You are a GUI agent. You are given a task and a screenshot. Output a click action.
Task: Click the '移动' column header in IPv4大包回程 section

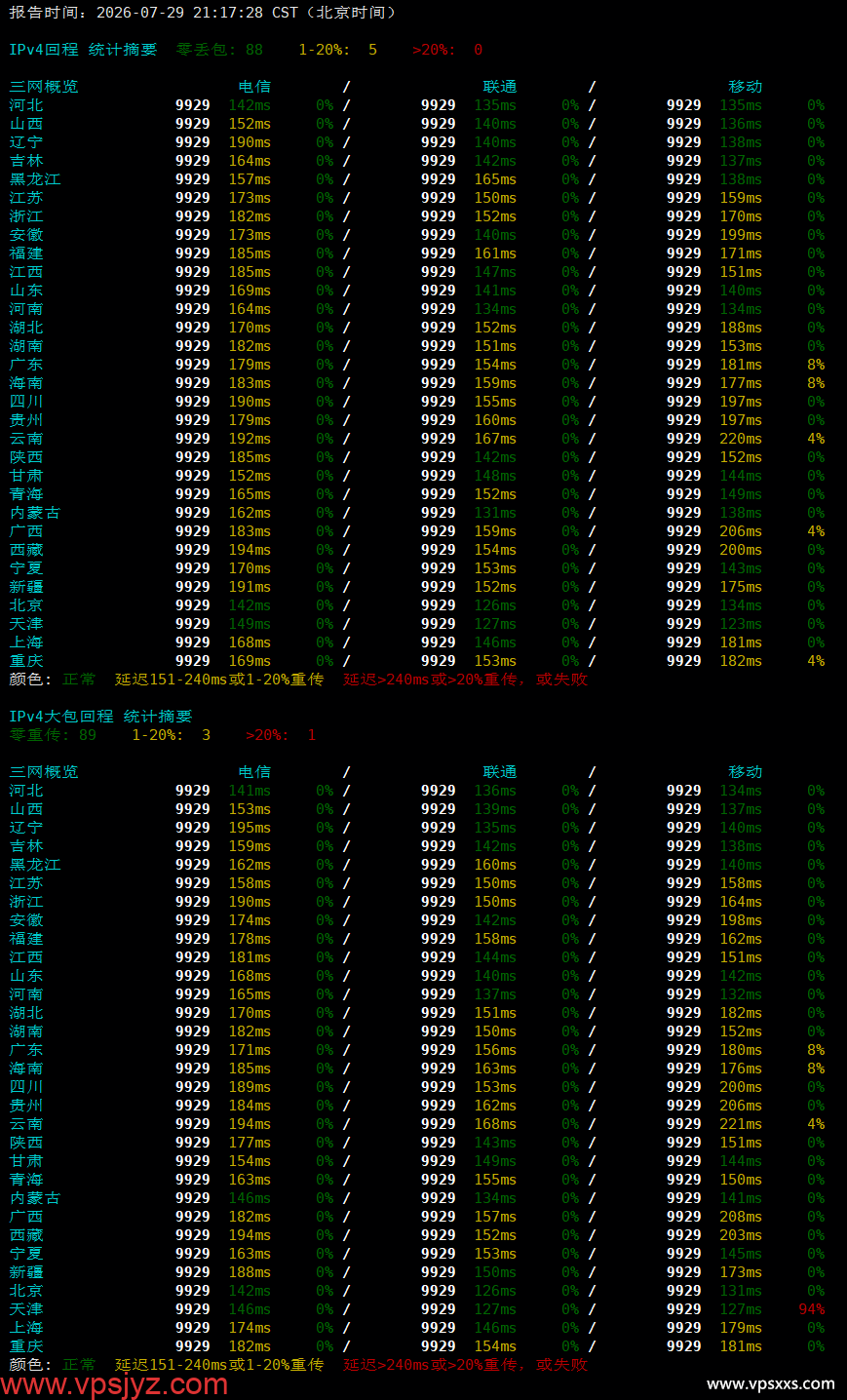[x=746, y=772]
